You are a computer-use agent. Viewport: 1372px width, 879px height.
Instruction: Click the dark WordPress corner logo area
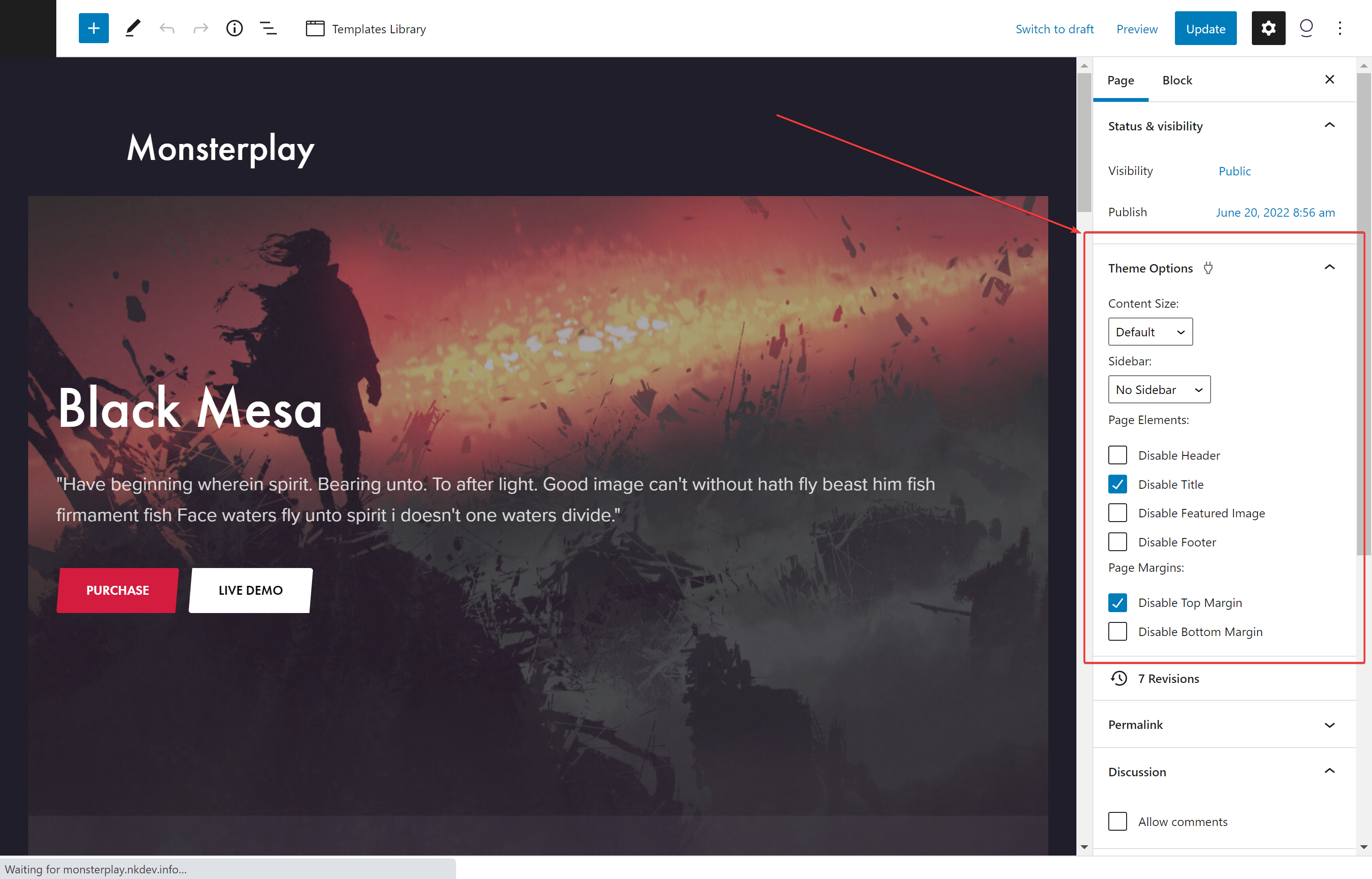click(28, 28)
